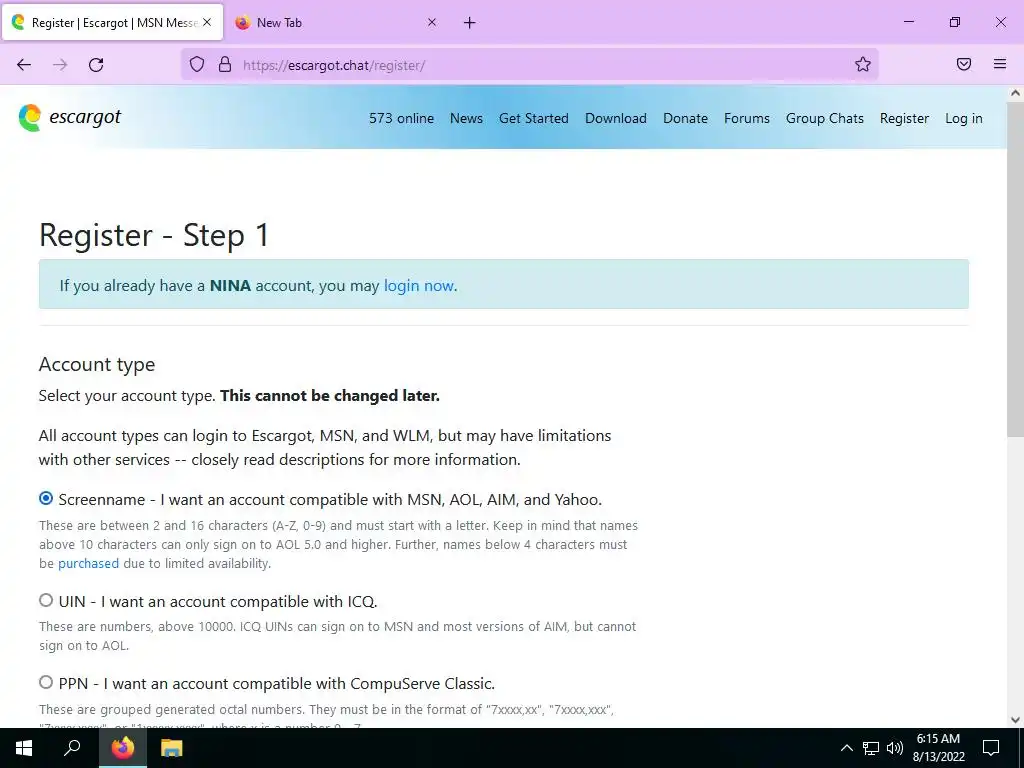Click the network status tray icon
The image size is (1024, 768).
(871, 748)
